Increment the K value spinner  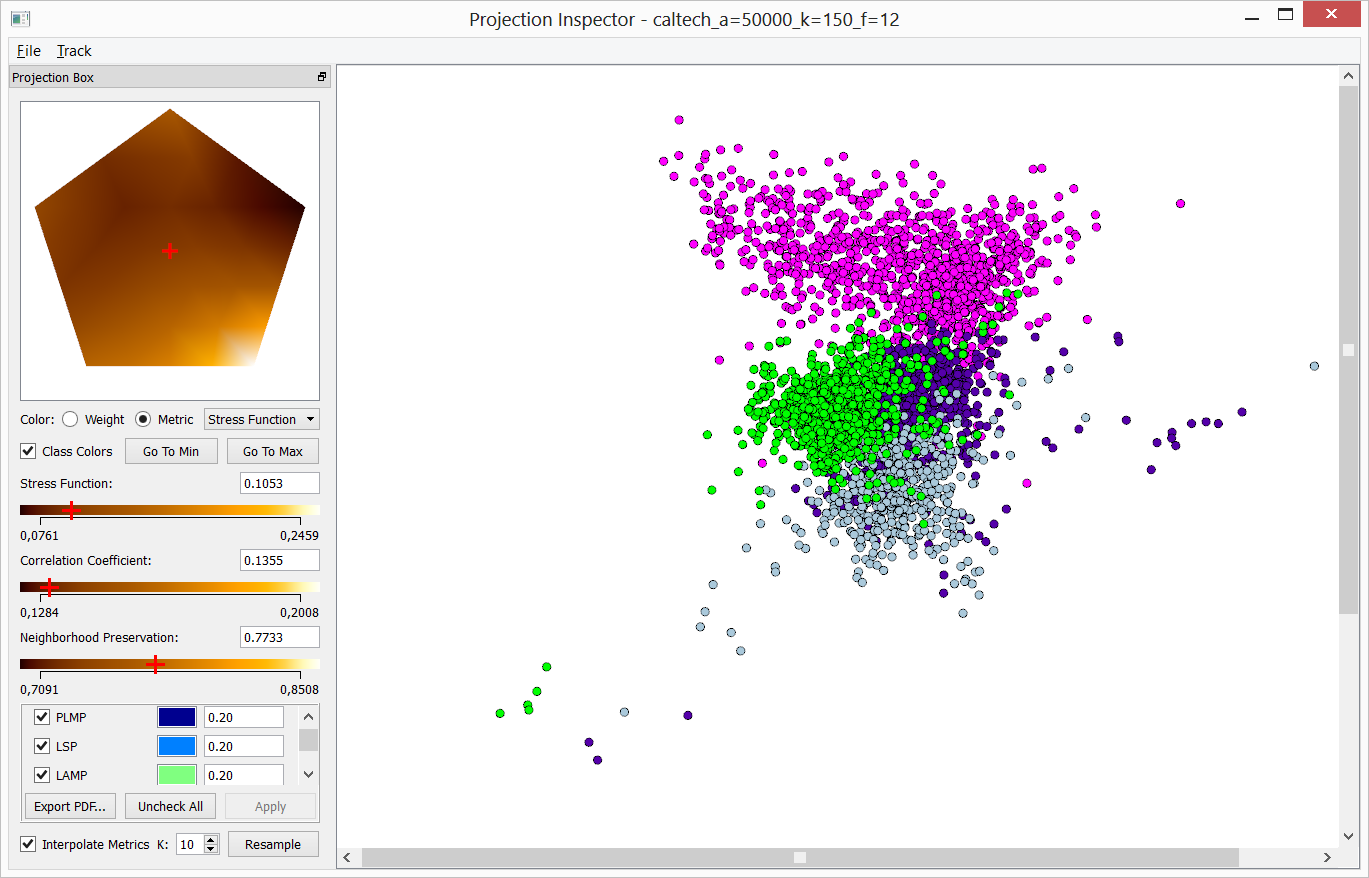(x=211, y=840)
